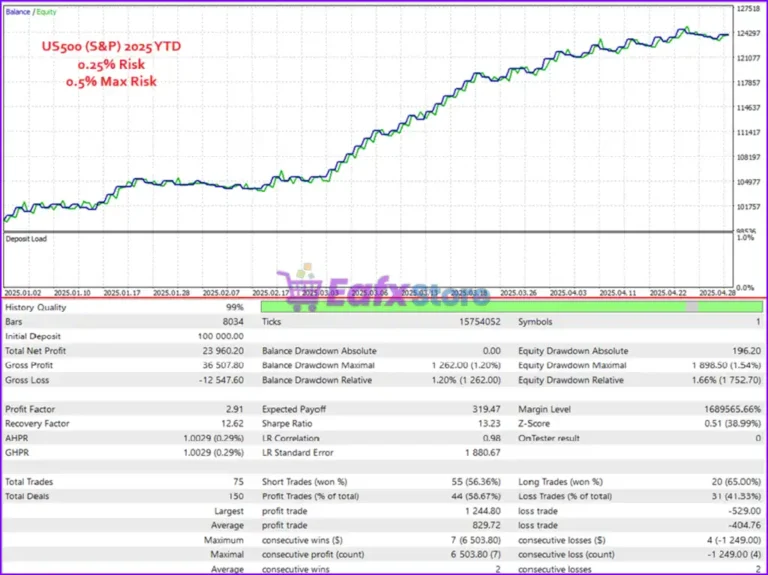768x575 pixels.
Task: Select the 2025.03.26 date axis label
Action: [518, 293]
